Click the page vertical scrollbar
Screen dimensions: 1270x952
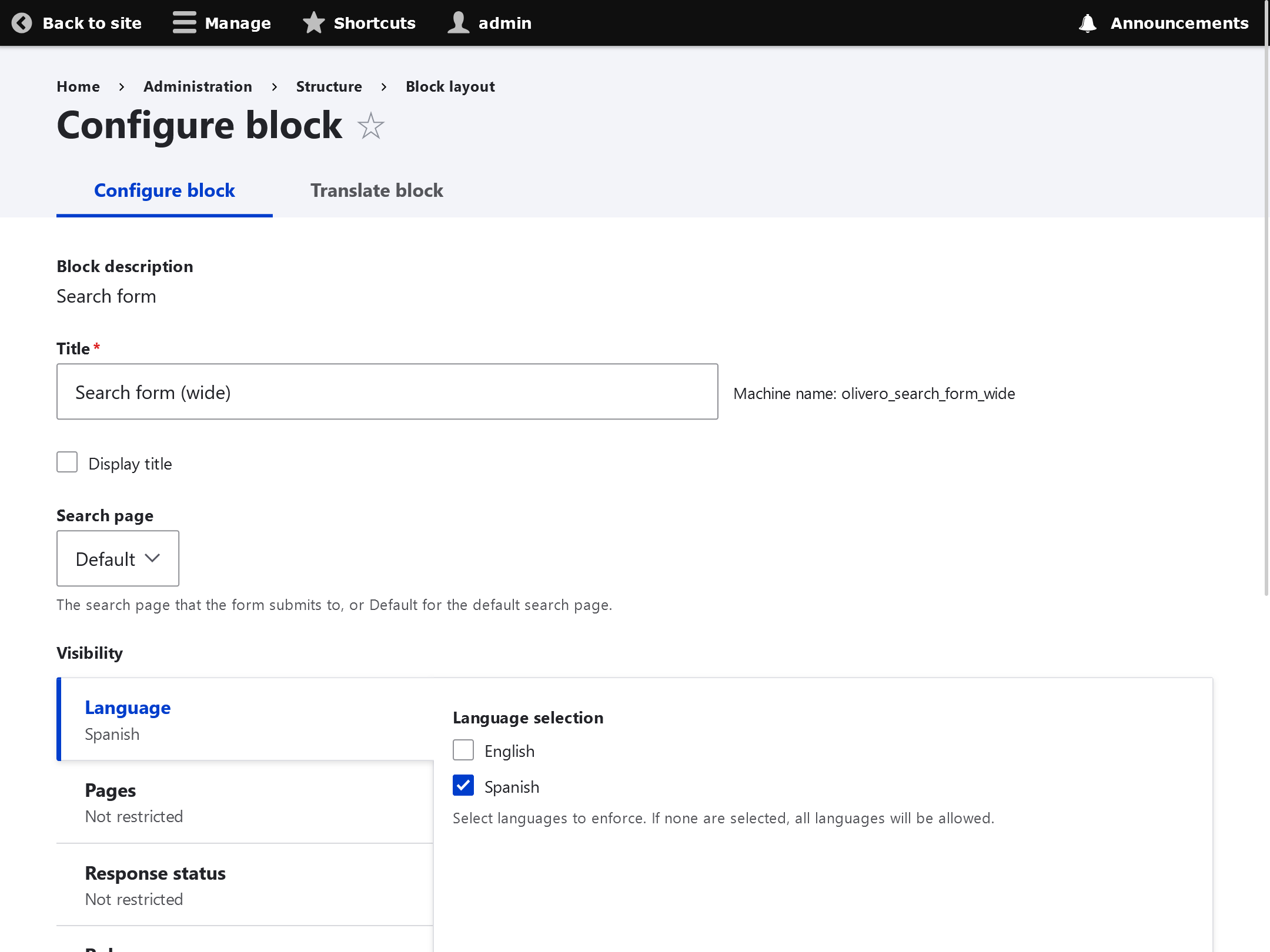pos(1266,297)
